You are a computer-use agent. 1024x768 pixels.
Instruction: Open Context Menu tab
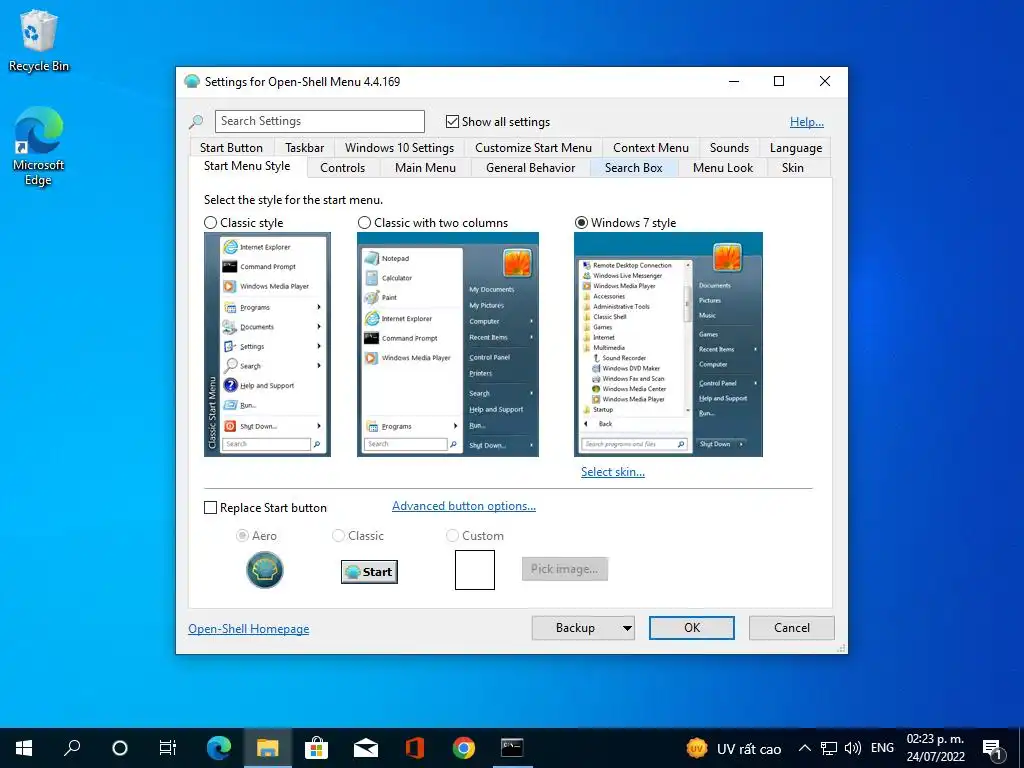(x=650, y=148)
